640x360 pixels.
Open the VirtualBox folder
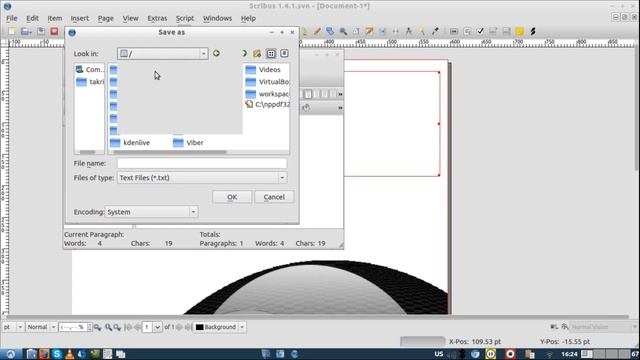tap(267, 82)
